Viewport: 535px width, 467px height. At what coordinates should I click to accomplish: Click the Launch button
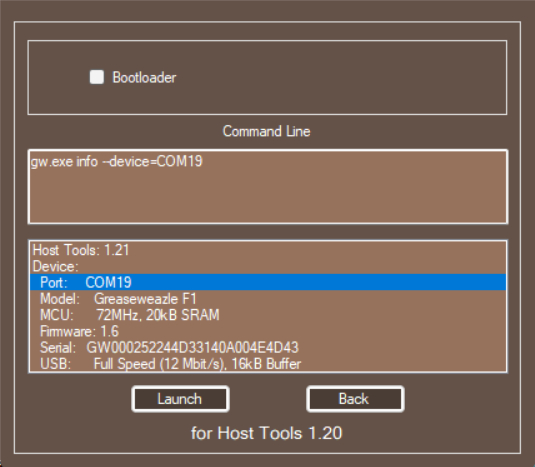pos(180,399)
